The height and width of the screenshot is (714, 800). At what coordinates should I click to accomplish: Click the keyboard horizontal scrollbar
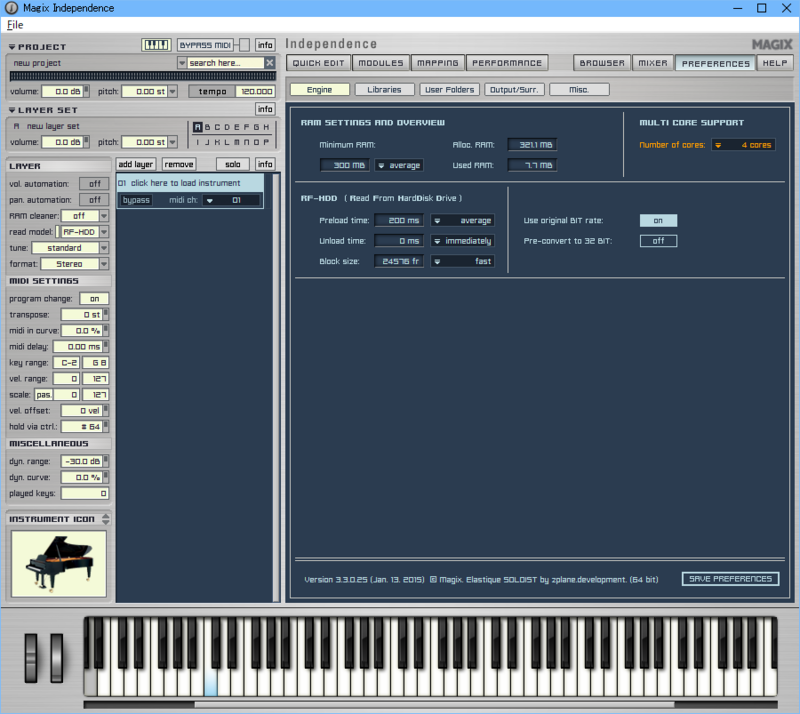434,705
